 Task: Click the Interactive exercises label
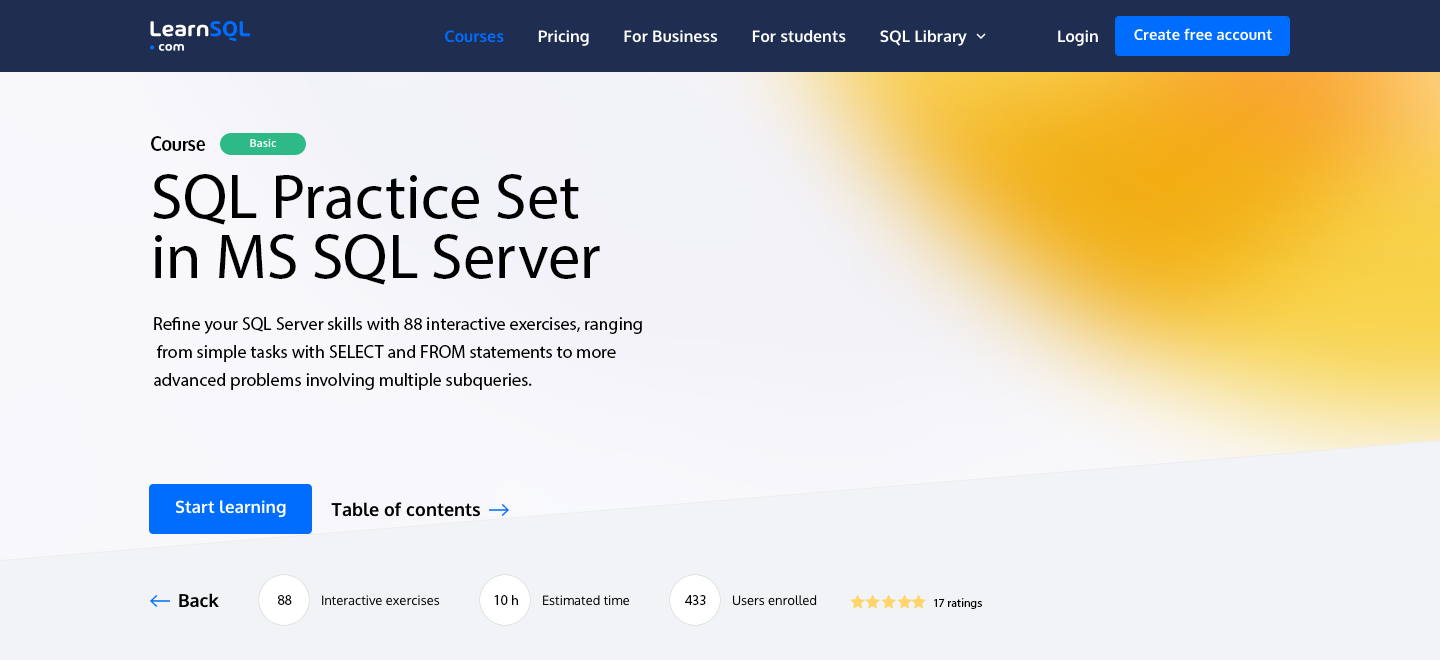click(380, 600)
